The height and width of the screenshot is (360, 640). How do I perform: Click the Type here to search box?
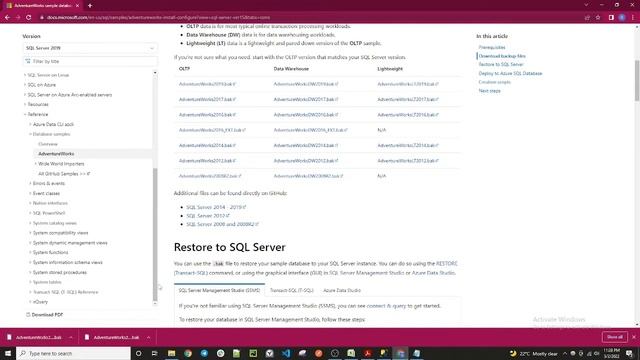[73, 353]
